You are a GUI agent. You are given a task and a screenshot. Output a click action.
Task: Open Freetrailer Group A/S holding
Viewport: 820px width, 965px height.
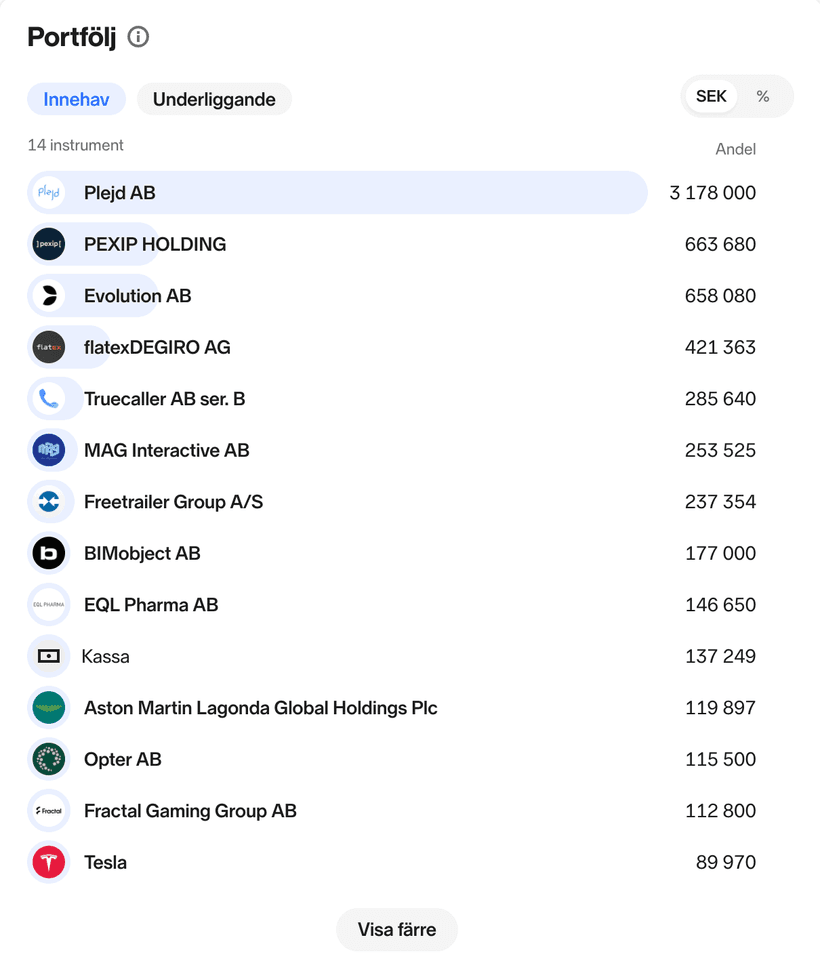[x=173, y=502]
